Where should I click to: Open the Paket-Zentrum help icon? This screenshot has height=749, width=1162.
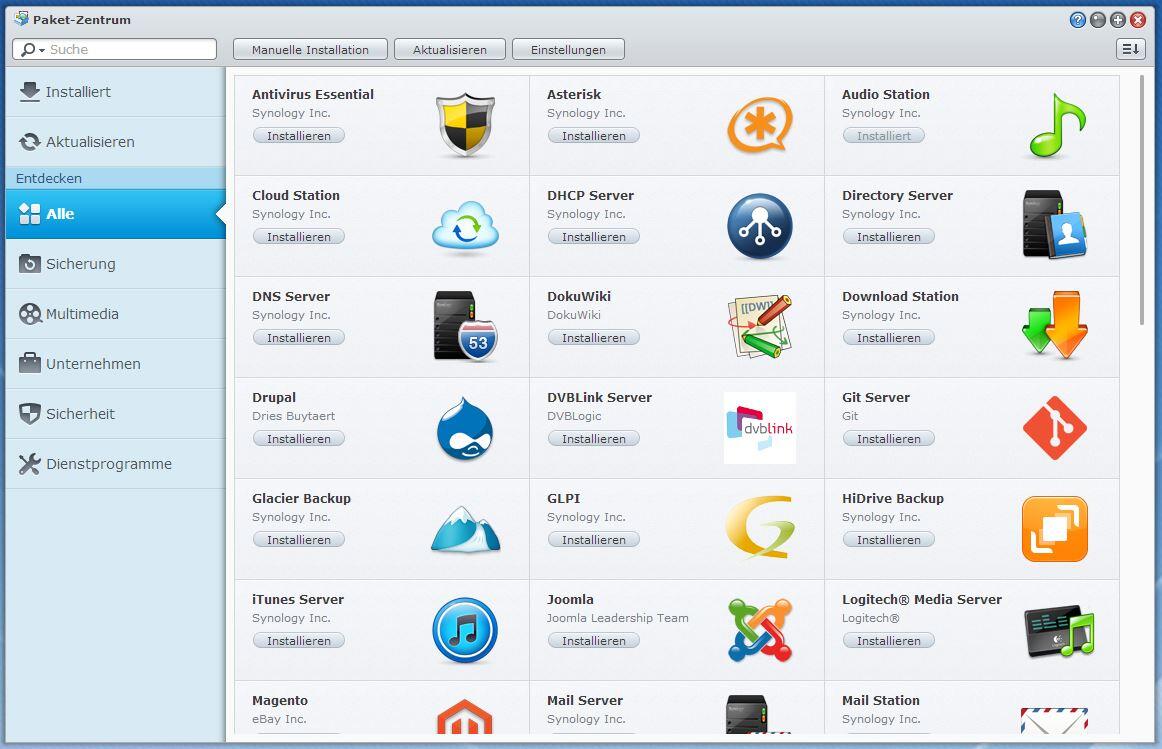1078,20
